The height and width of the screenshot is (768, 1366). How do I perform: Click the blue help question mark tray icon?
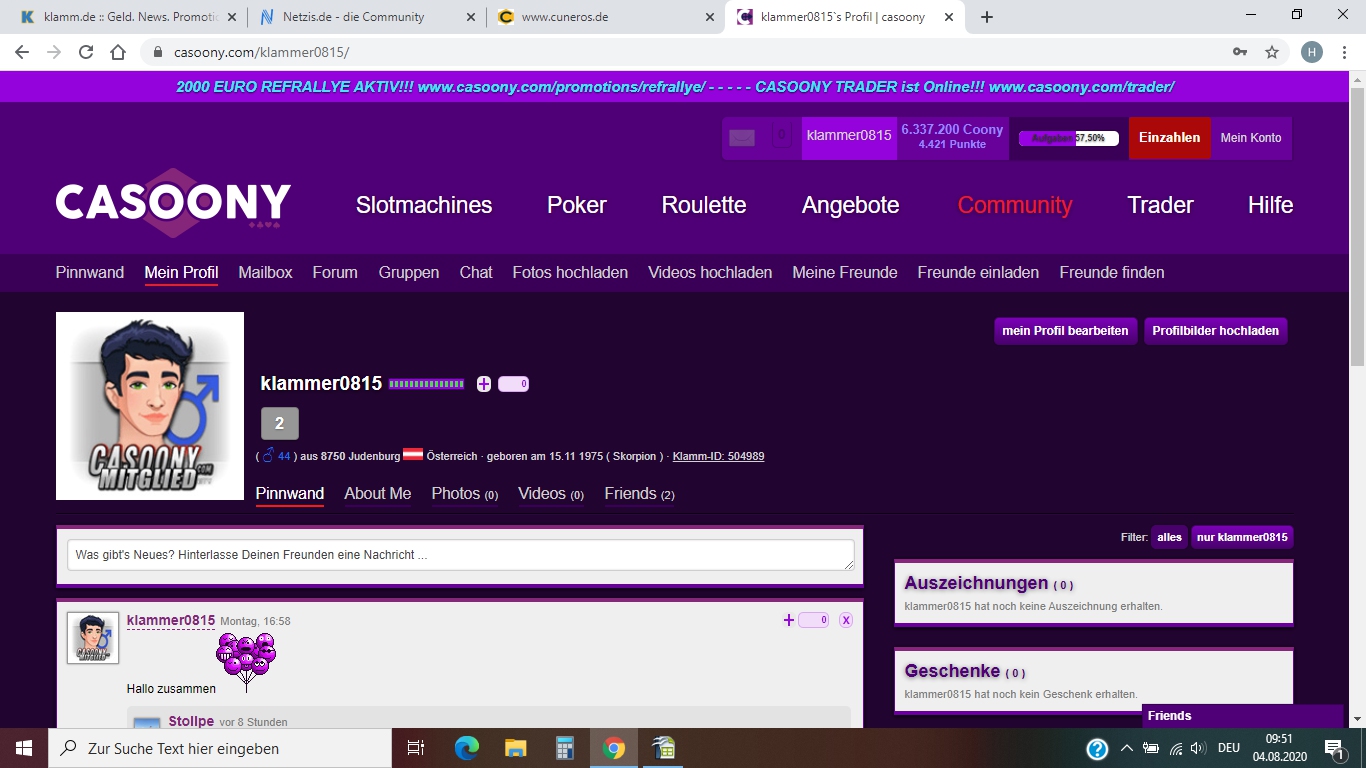[1097, 748]
